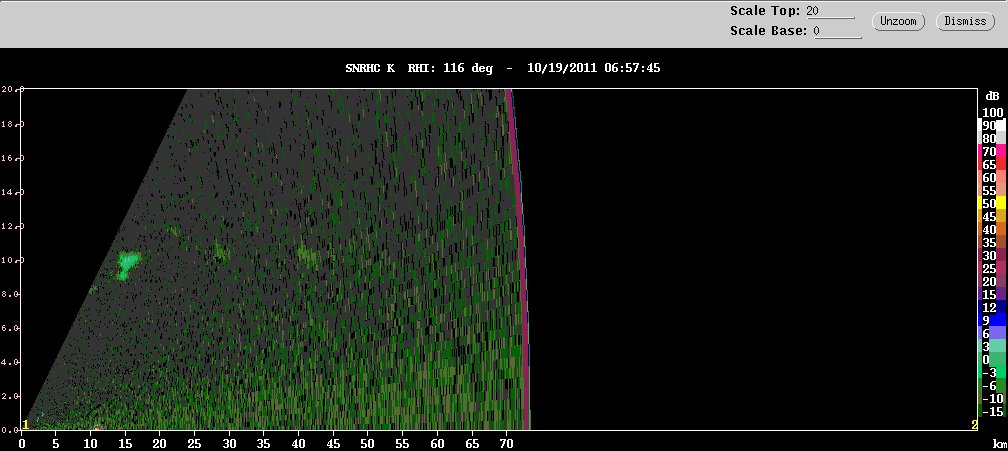The height and width of the screenshot is (451, 1008).
Task: Click the 10.0 height axis label
Action: coord(11,260)
